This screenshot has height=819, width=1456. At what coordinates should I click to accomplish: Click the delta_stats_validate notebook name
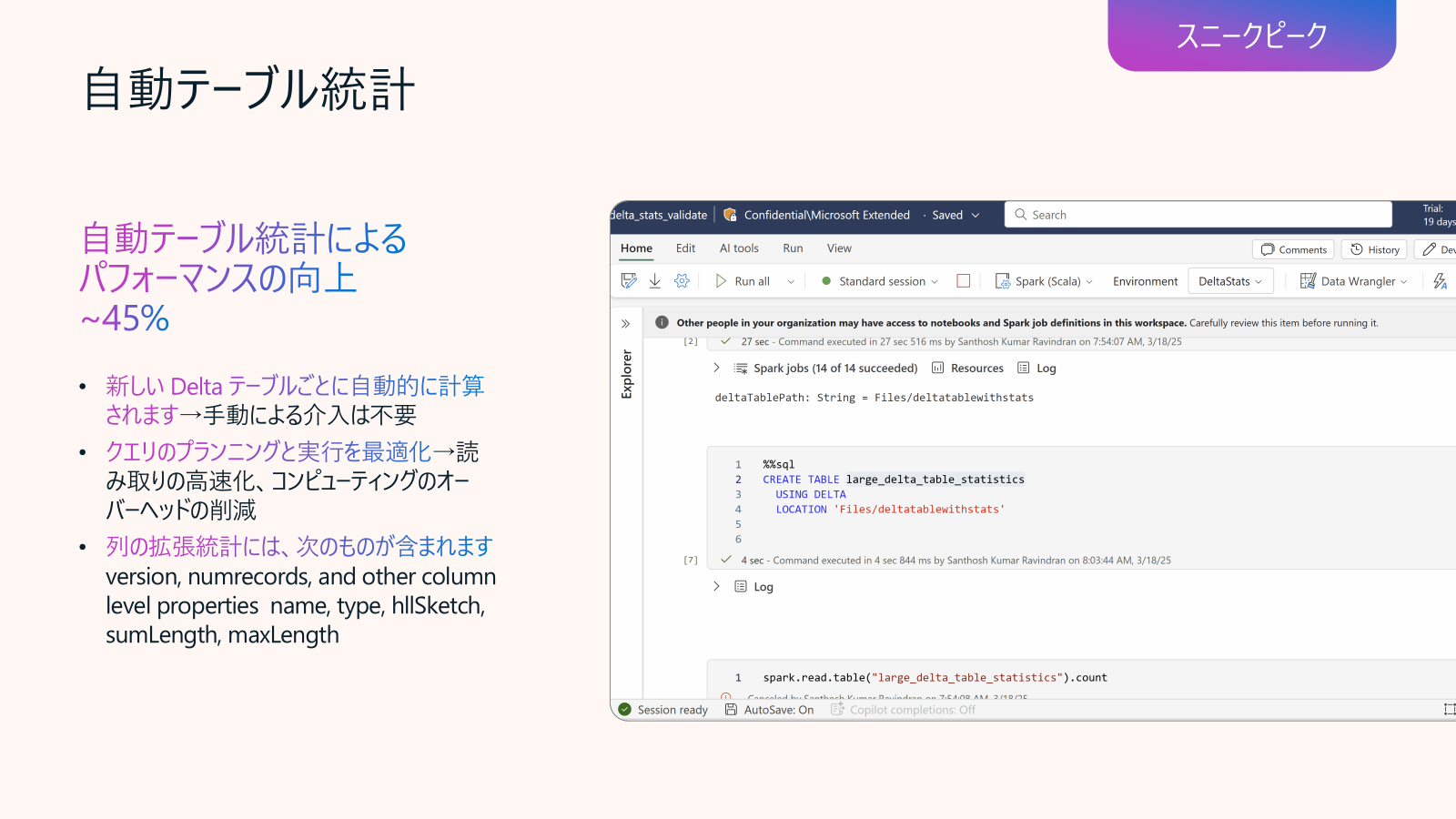click(659, 216)
